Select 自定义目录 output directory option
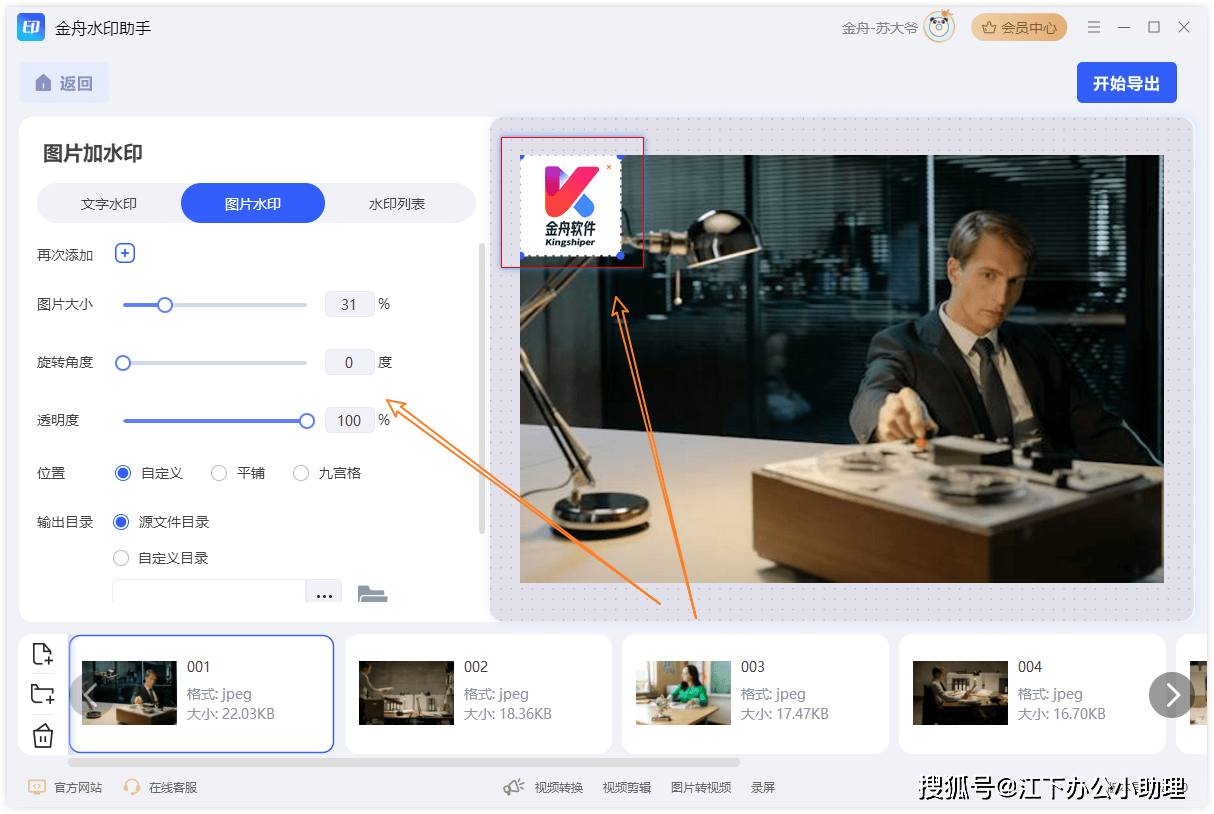Image resolution: width=1214 pixels, height=814 pixels. pos(121,558)
